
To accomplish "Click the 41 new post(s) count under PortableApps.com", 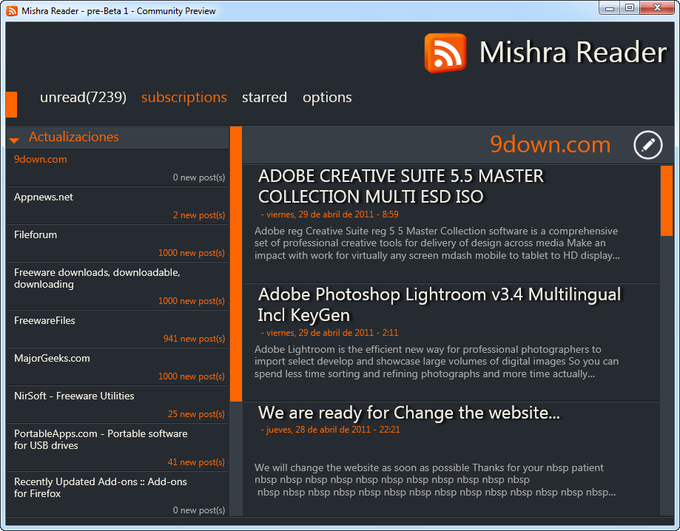I will (x=196, y=462).
